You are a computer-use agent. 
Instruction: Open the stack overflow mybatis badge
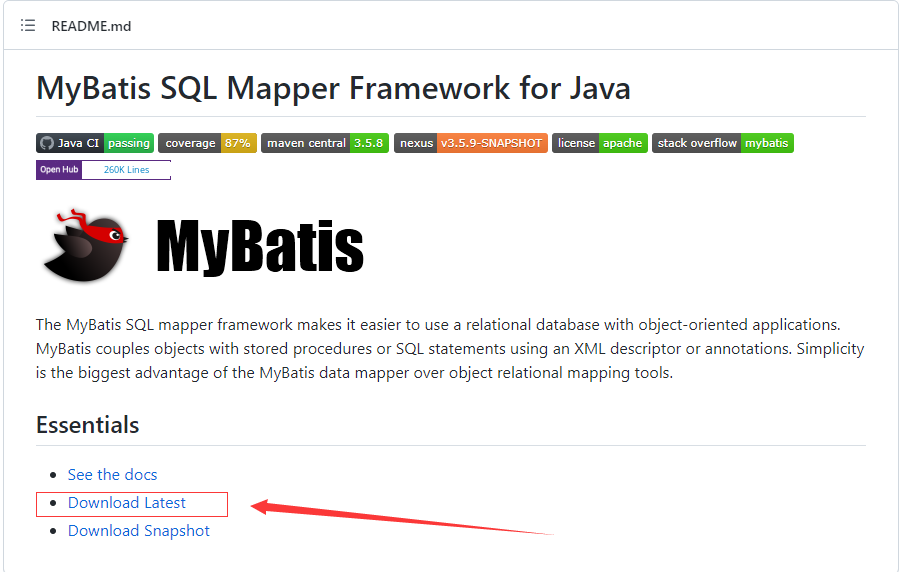click(x=722, y=143)
